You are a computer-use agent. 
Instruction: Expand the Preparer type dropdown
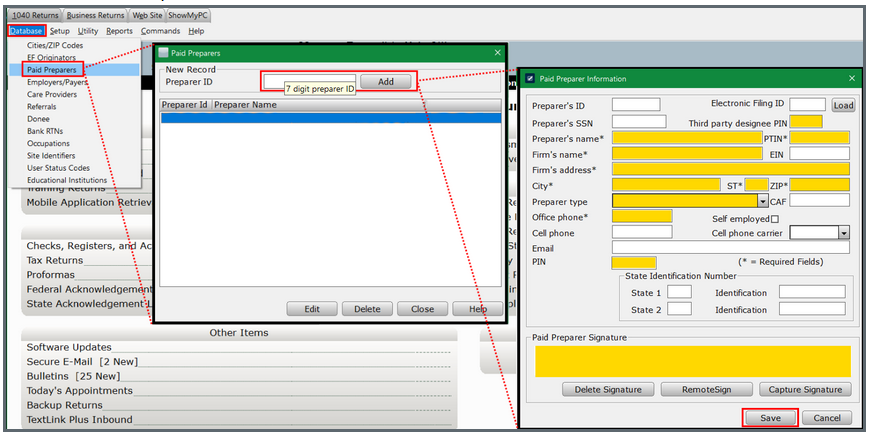[x=763, y=201]
